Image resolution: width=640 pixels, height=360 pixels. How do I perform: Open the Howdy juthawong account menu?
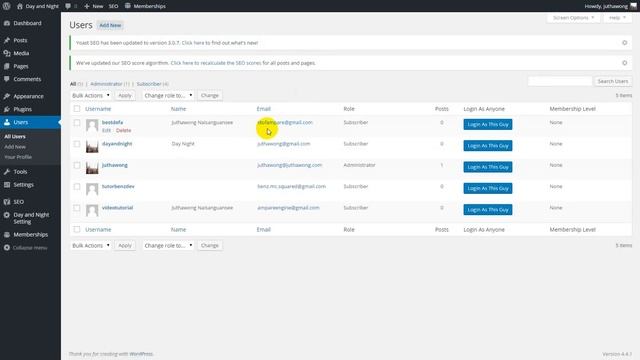pos(610,6)
